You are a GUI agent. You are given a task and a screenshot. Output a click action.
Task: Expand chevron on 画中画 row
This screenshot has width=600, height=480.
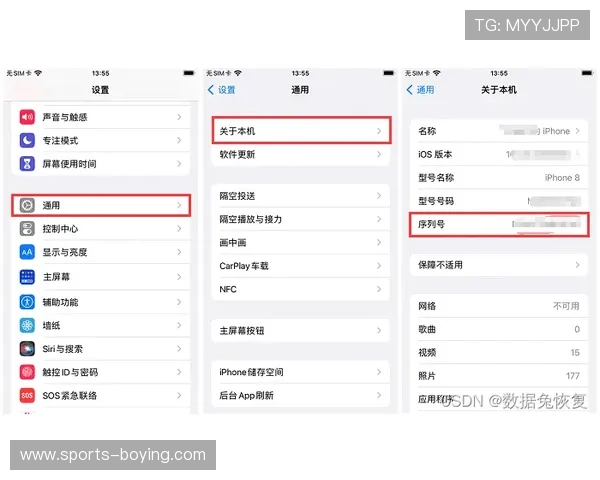point(379,243)
